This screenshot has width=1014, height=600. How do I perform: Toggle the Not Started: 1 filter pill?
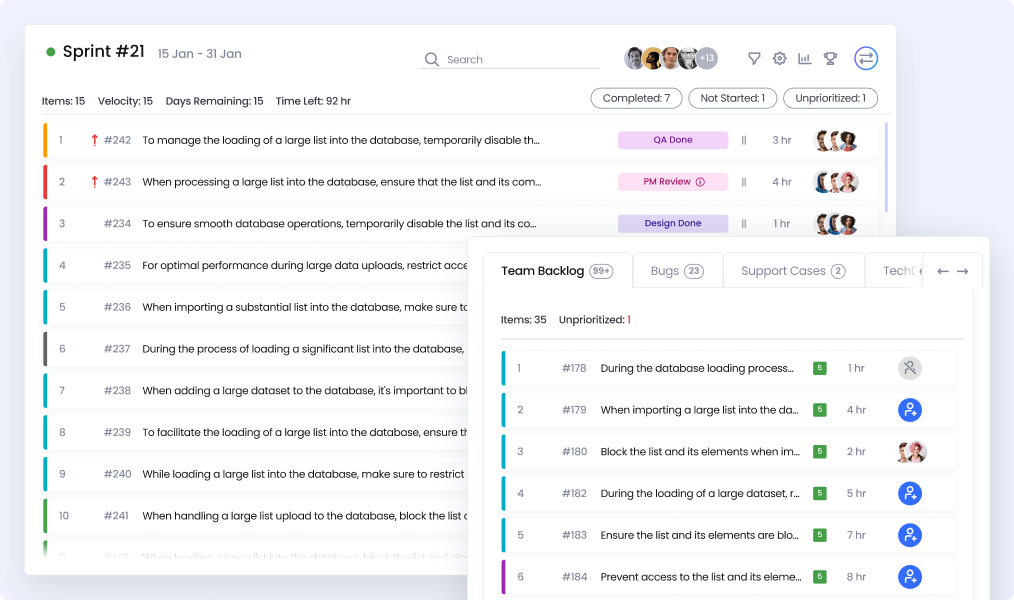click(x=732, y=98)
